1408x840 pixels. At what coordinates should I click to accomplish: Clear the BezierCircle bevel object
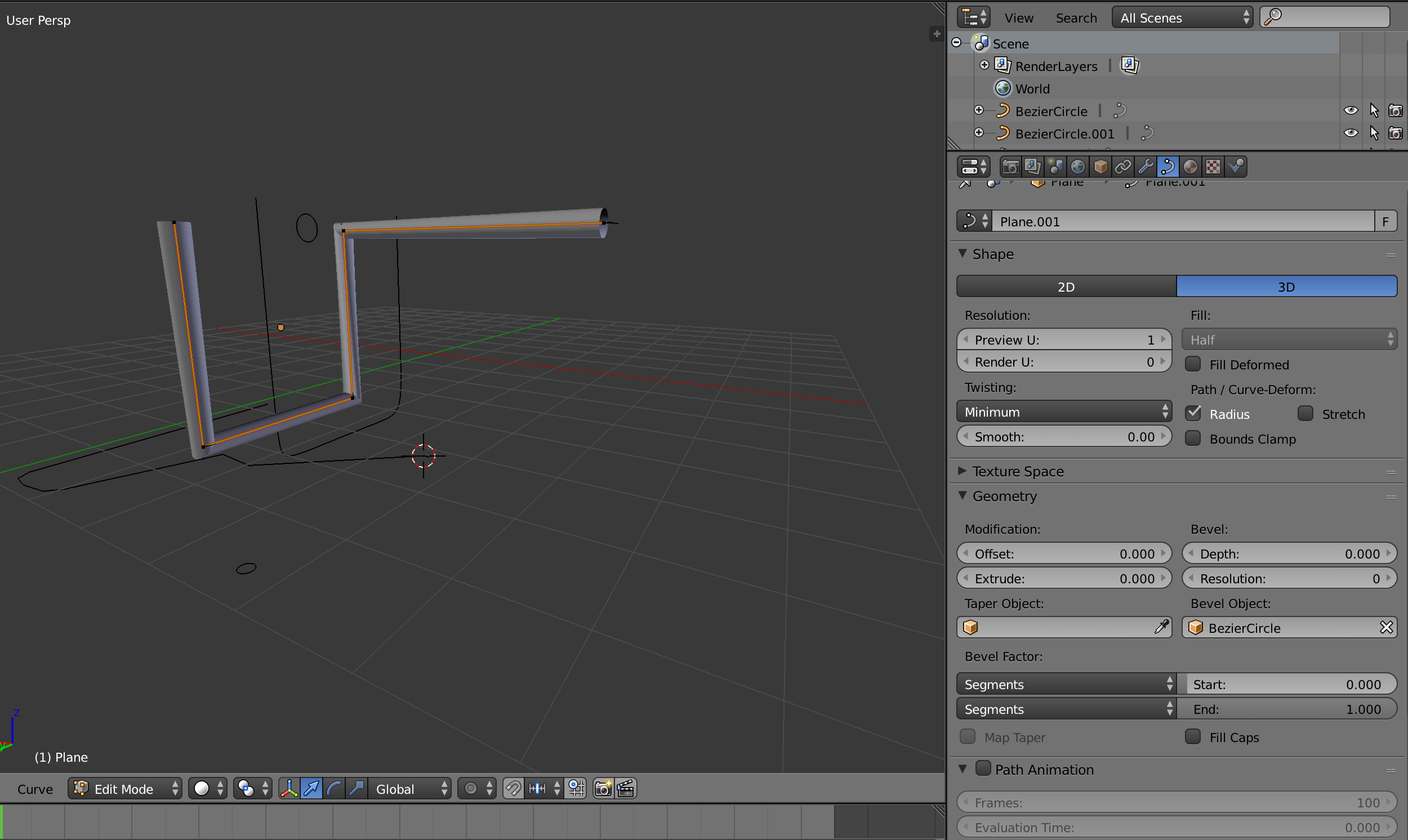(1386, 628)
